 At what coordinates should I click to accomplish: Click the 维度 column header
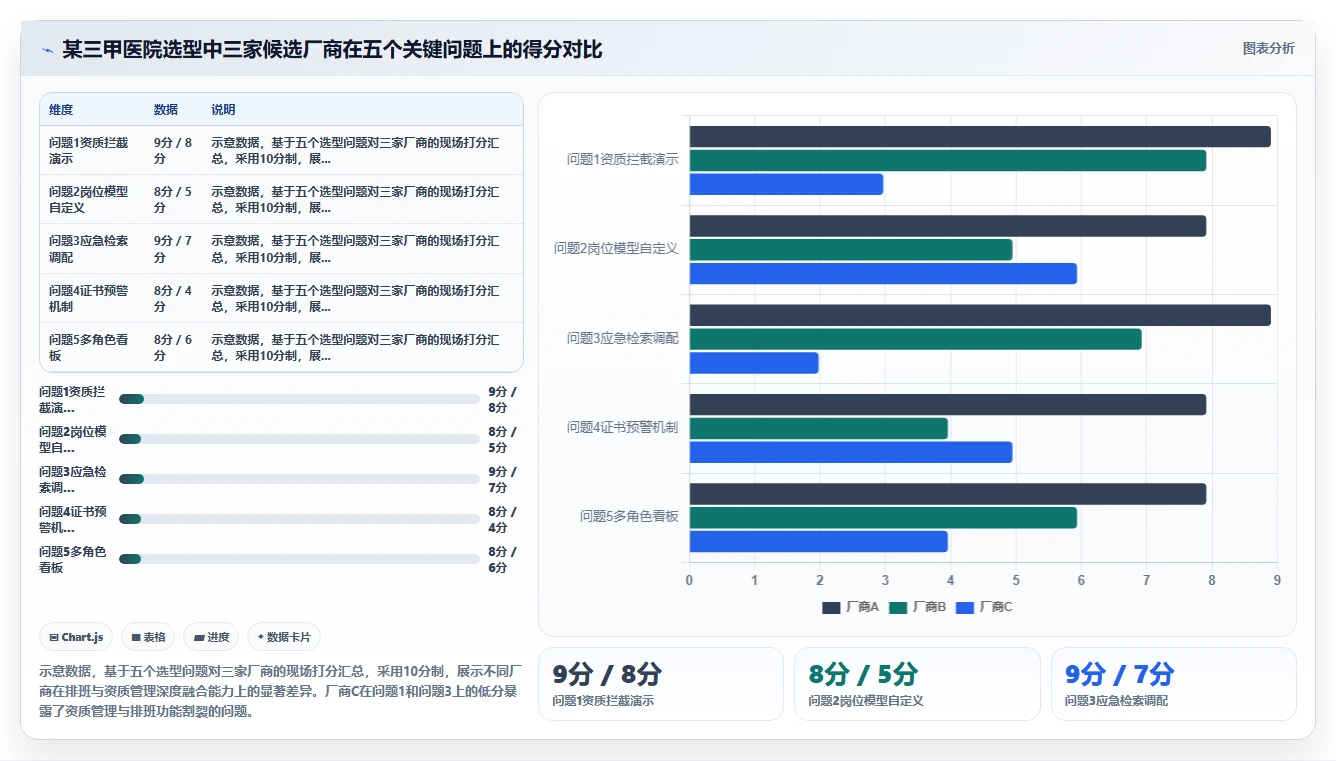61,110
